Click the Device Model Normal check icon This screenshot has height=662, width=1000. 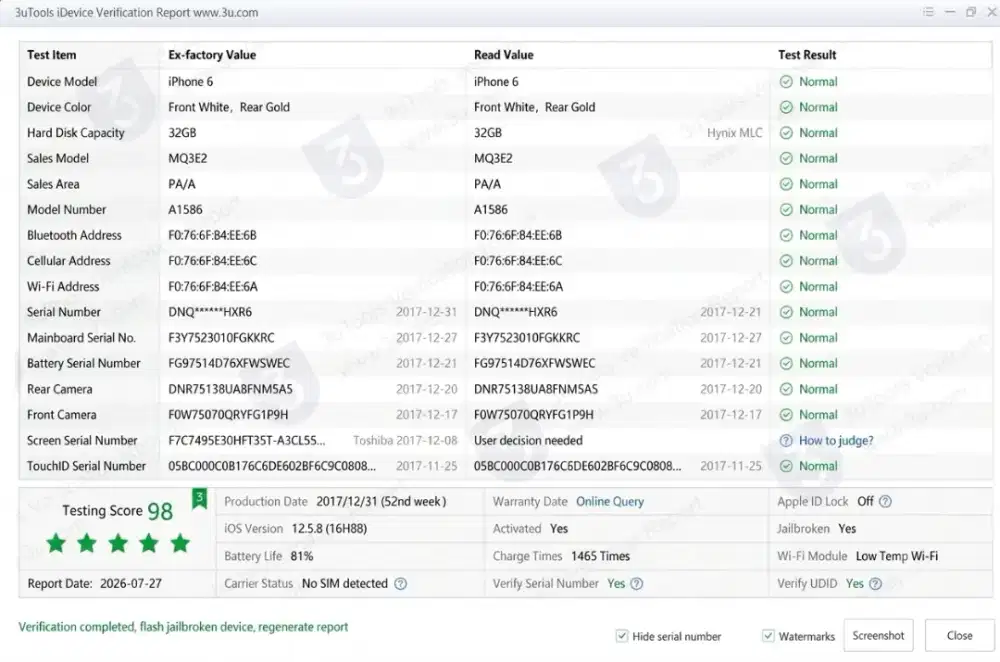(x=786, y=82)
